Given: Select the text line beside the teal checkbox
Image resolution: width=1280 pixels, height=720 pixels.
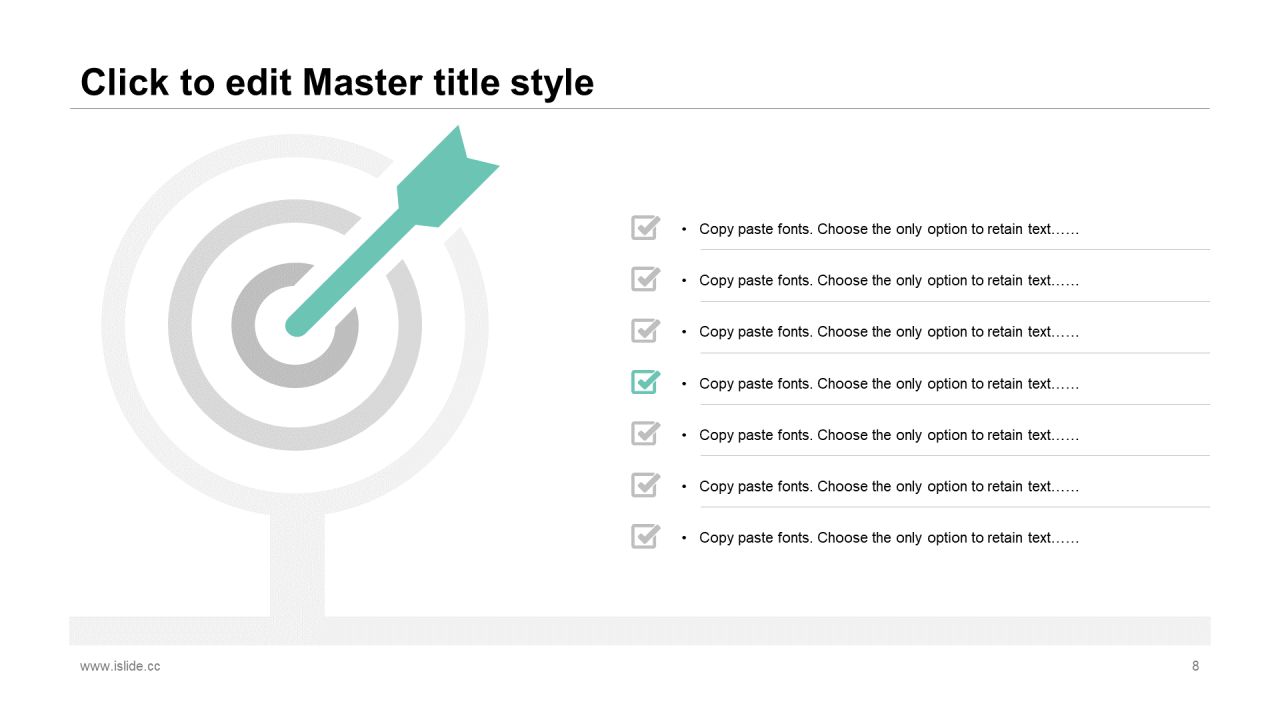Looking at the screenshot, I should [889, 384].
